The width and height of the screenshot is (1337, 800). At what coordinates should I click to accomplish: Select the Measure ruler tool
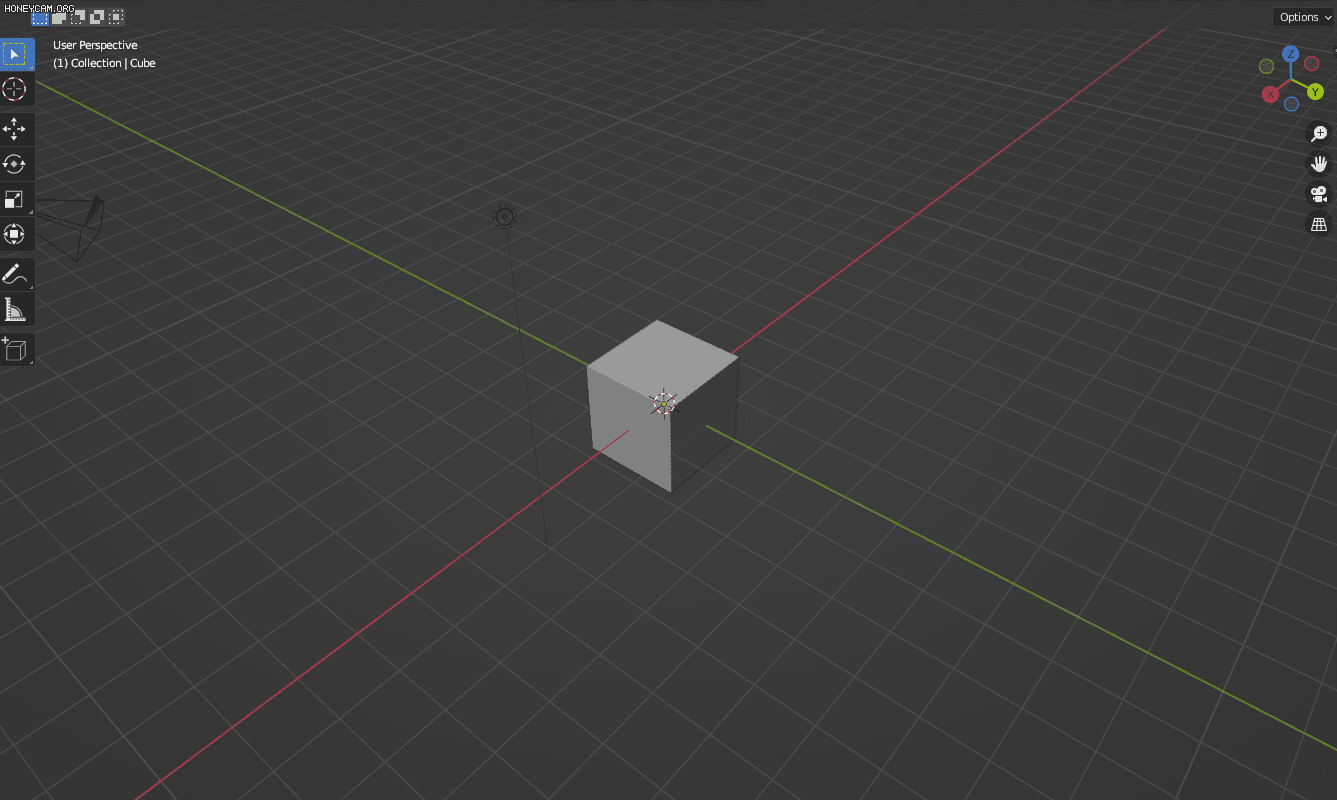pos(16,310)
